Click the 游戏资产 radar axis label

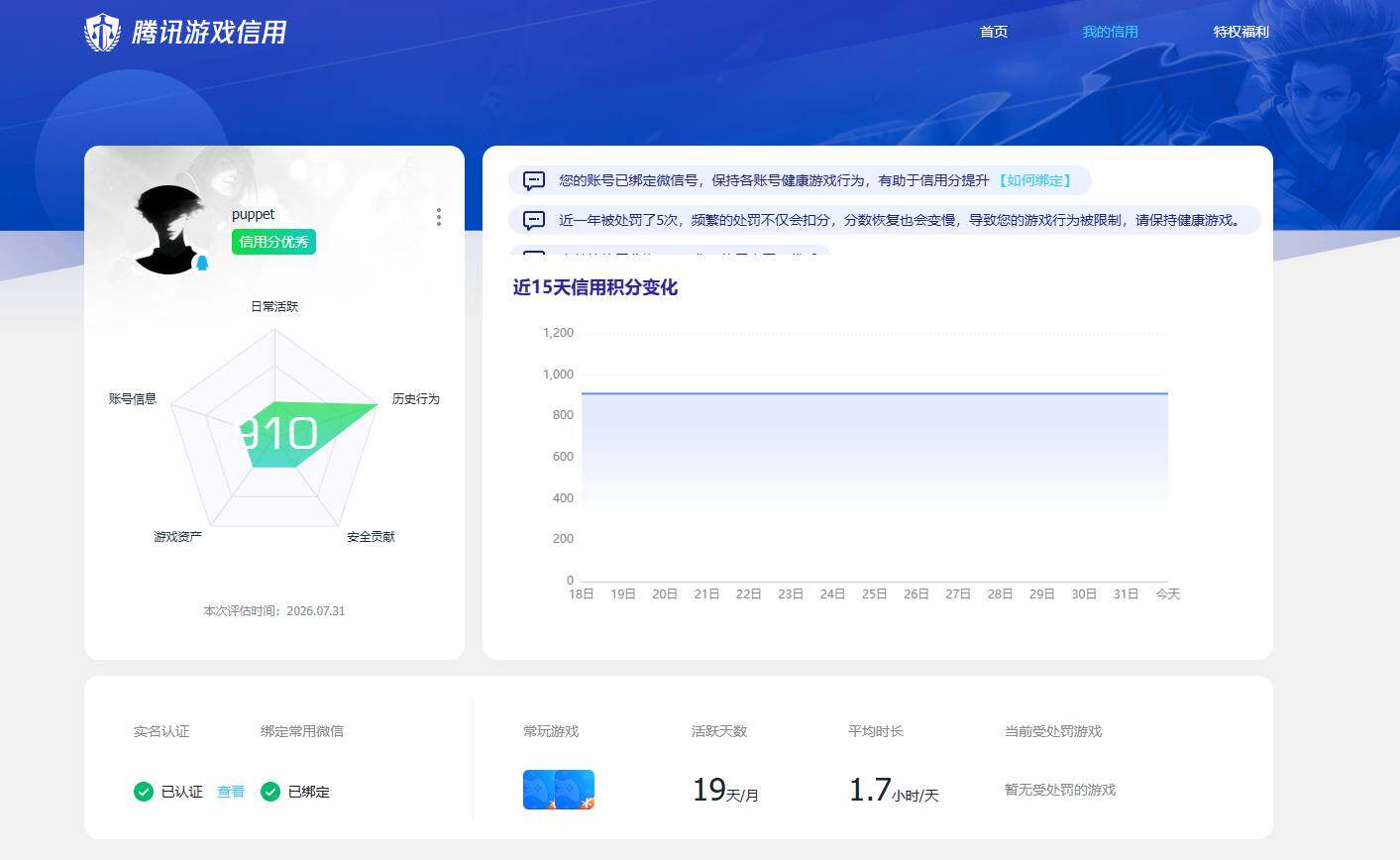[177, 536]
